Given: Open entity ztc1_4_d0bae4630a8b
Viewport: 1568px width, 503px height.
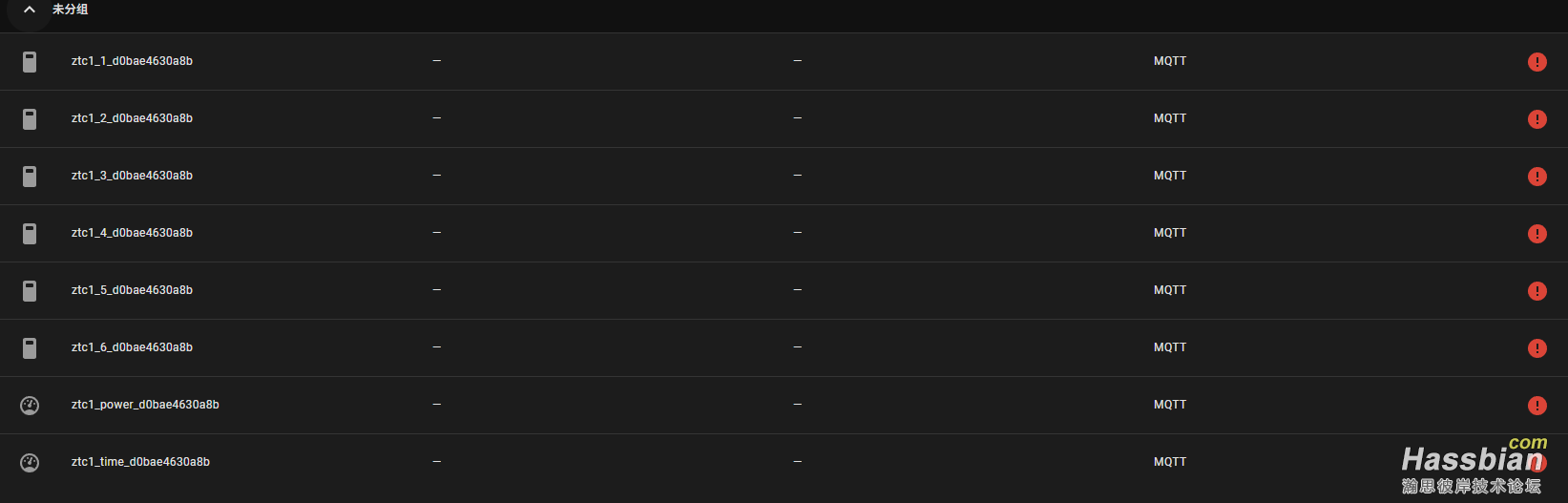Looking at the screenshot, I should pos(132,233).
